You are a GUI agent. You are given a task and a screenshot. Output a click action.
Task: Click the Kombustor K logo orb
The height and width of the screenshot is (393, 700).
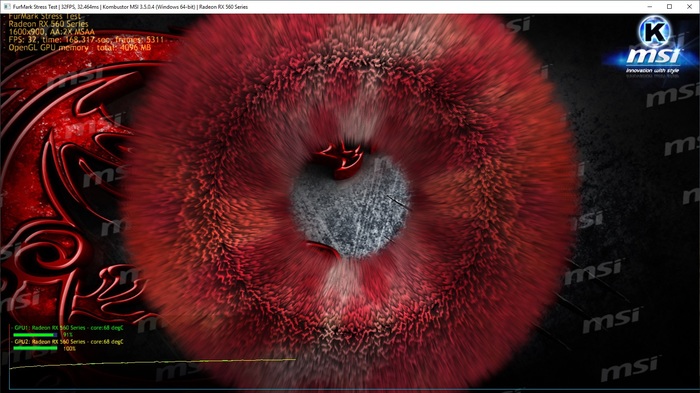[x=654, y=31]
